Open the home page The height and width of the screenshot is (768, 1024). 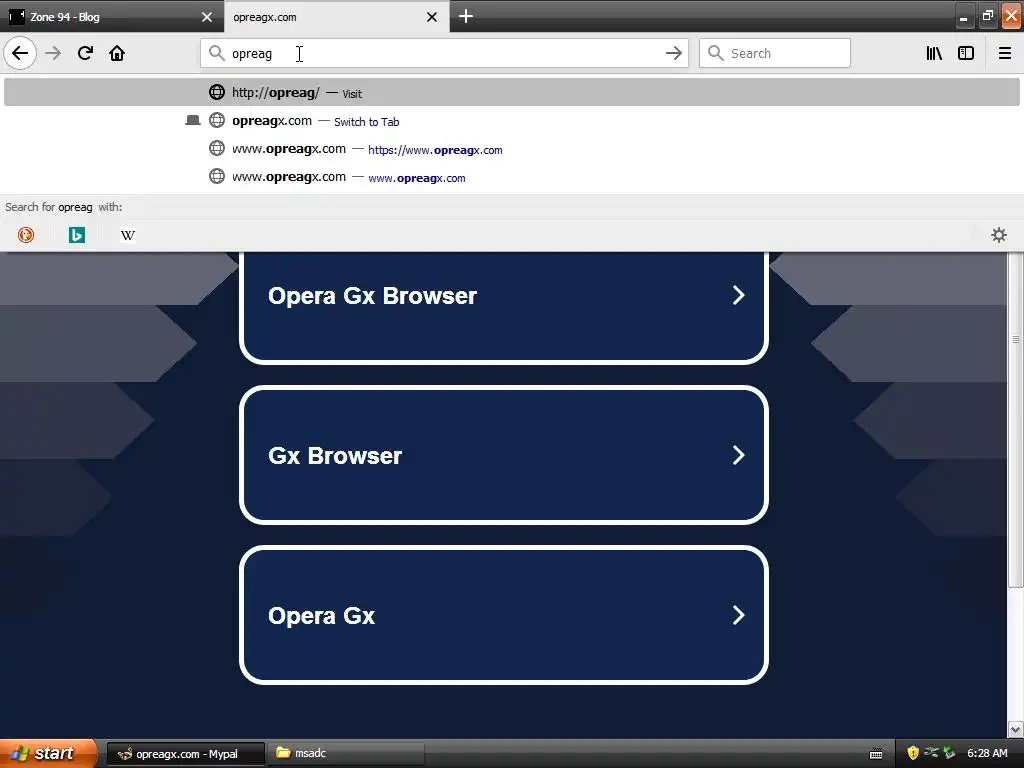[x=117, y=53]
